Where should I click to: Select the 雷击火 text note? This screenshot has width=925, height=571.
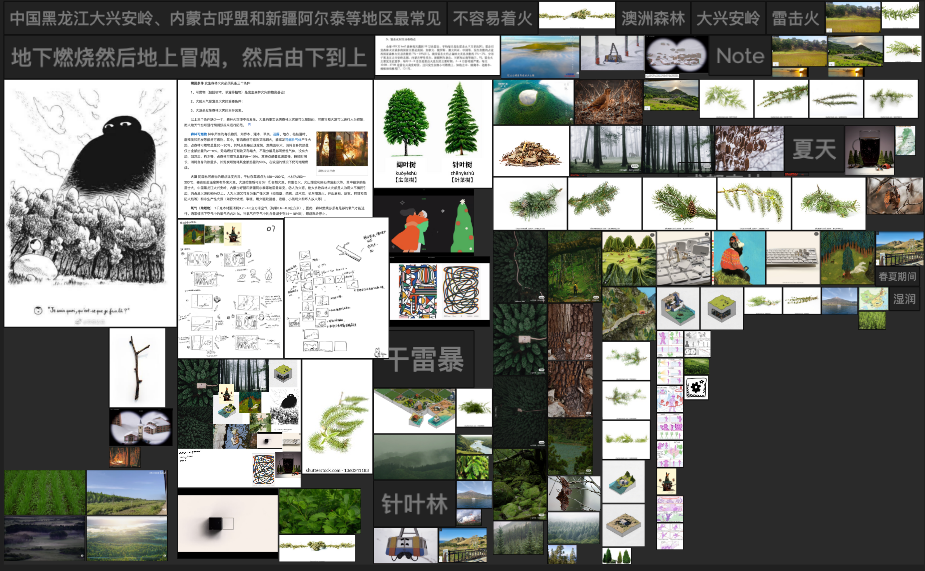pyautogui.click(x=795, y=18)
